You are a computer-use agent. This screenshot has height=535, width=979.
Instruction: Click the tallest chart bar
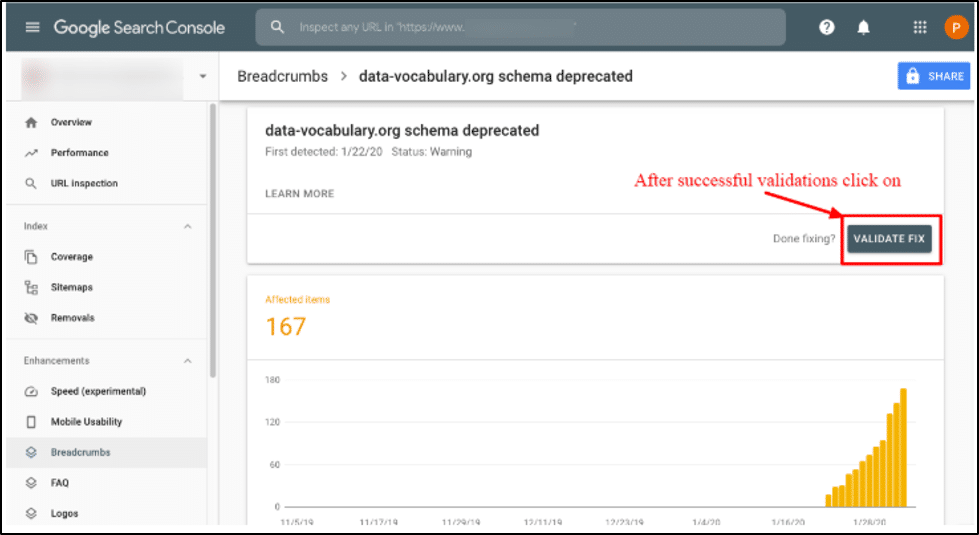pyautogui.click(x=903, y=448)
